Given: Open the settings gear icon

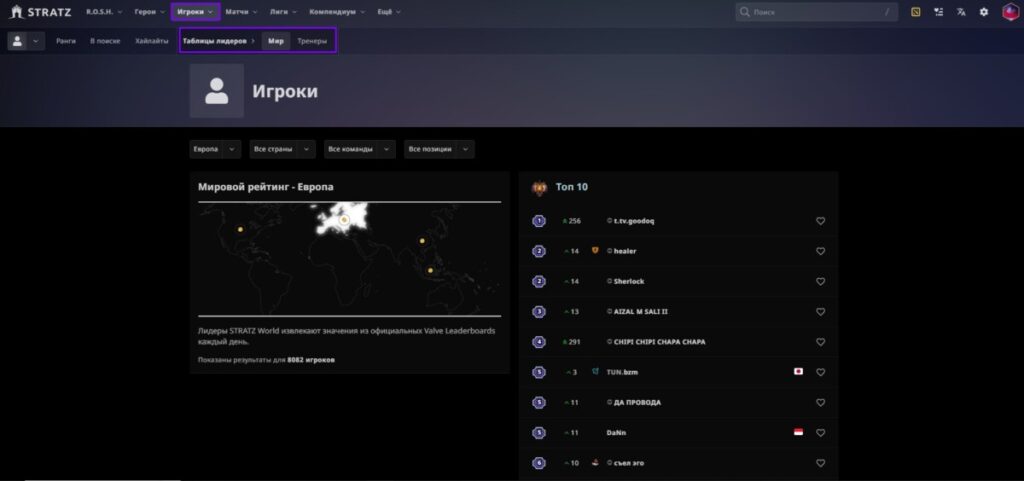Looking at the screenshot, I should click(984, 12).
